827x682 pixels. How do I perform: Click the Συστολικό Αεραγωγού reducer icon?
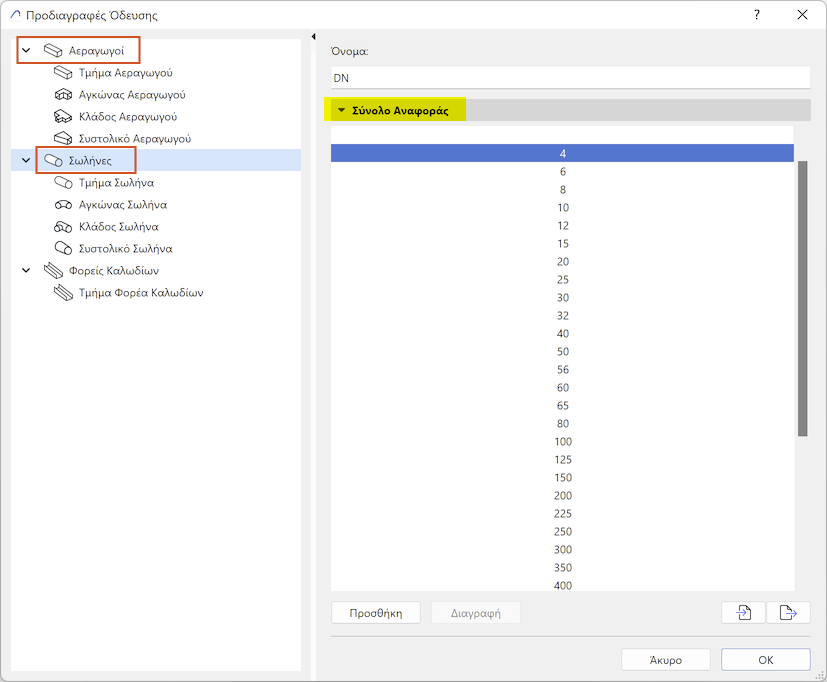63,138
